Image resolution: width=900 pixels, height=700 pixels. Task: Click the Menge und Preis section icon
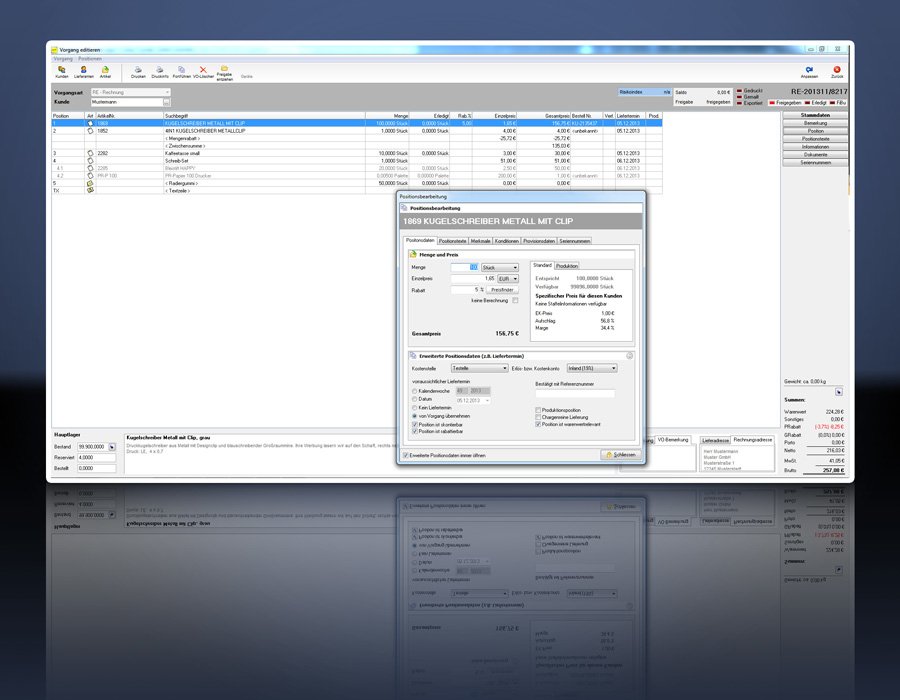(x=413, y=254)
